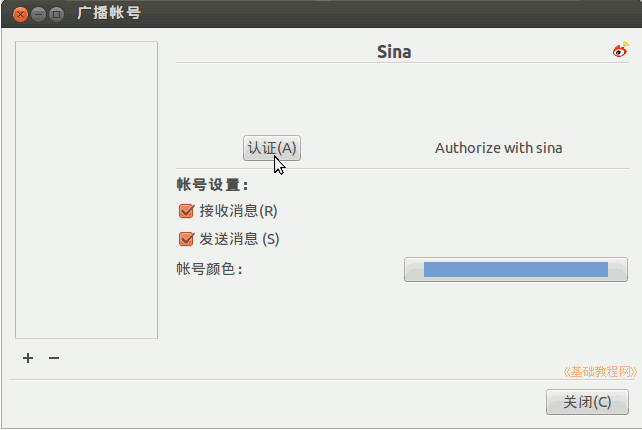Click the 帐号设置 section label

tap(212, 185)
